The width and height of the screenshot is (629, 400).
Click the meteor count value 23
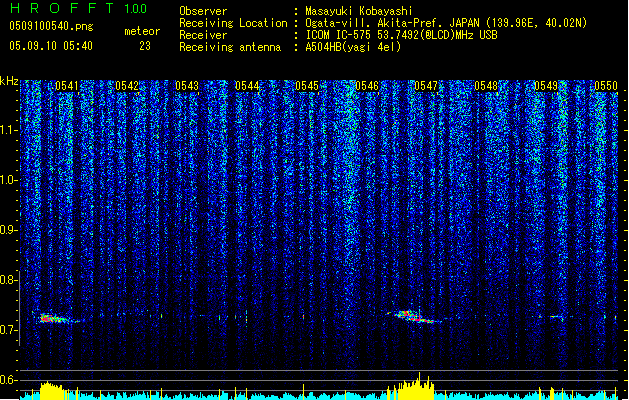coord(145,46)
